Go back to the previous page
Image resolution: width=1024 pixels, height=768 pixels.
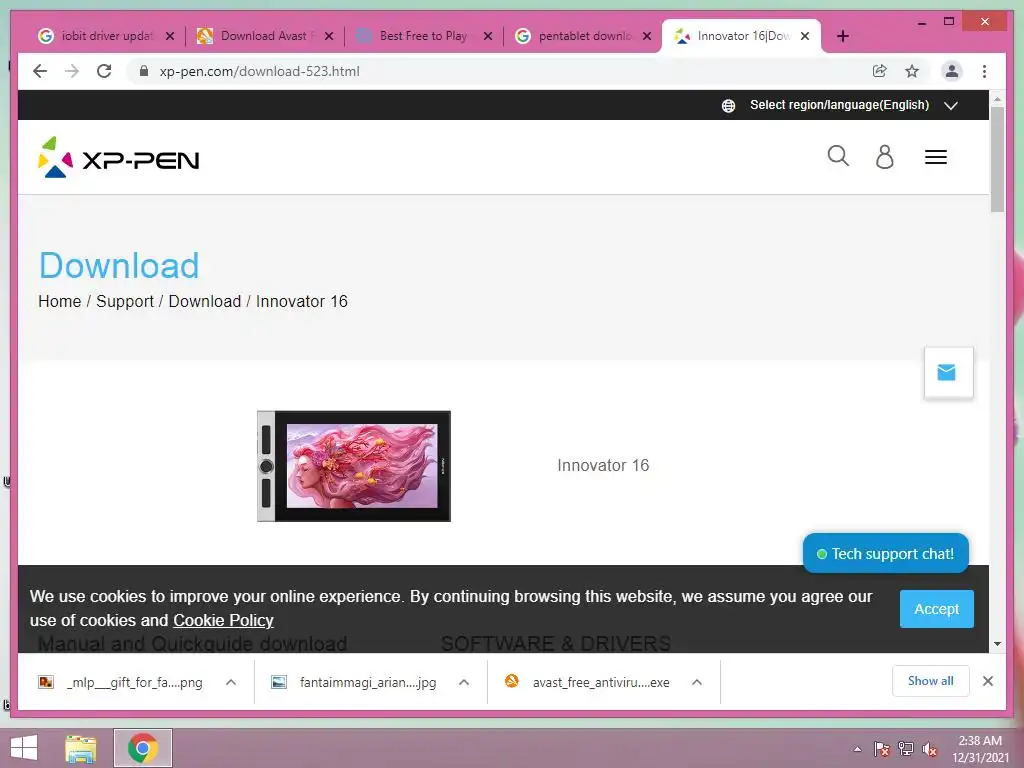pyautogui.click(x=40, y=71)
